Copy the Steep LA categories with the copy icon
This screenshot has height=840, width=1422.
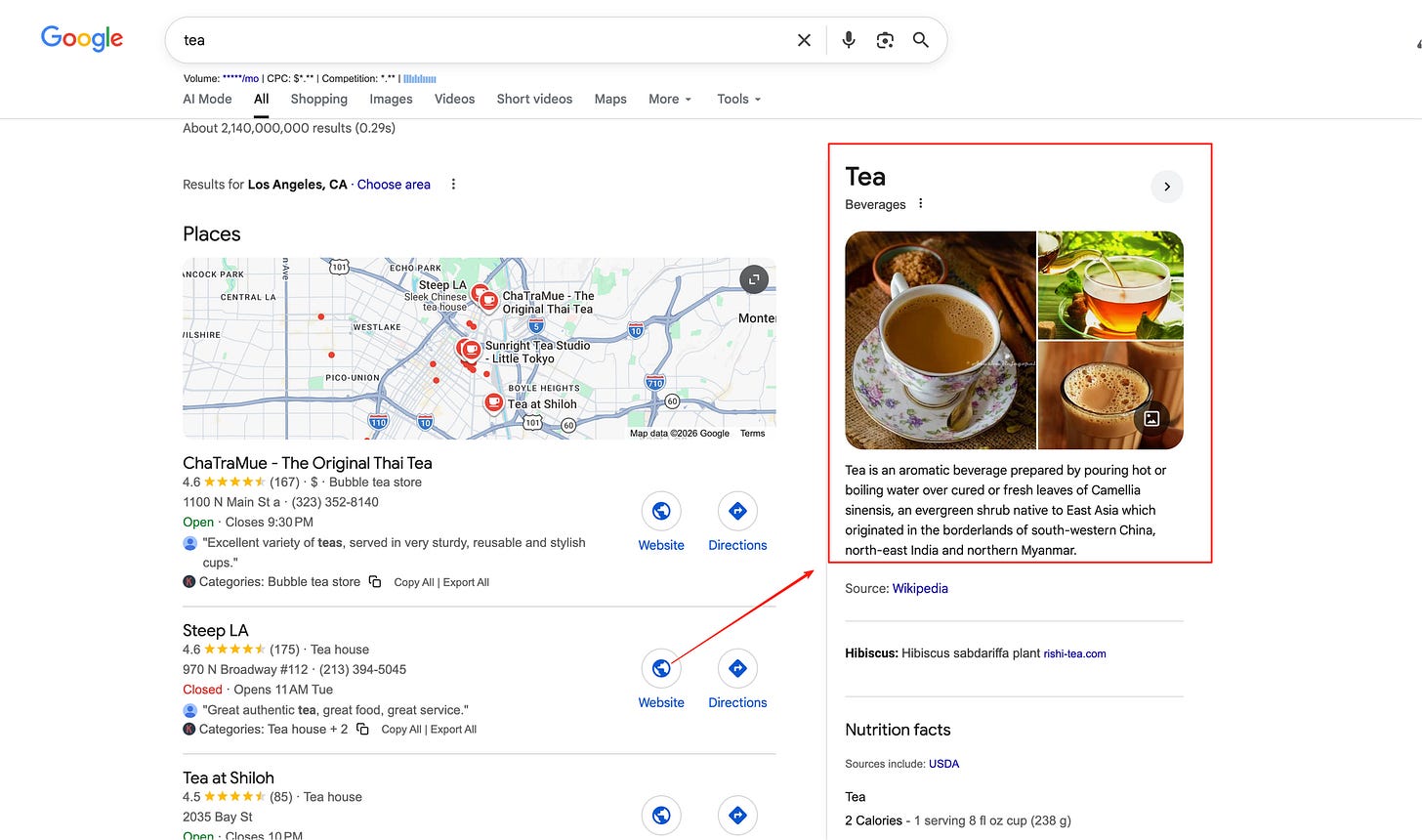(362, 730)
